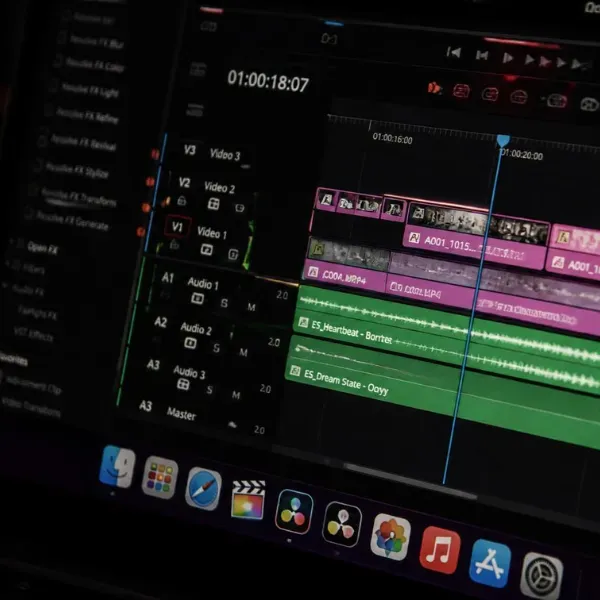Solo the Audio 3 track
The width and height of the screenshot is (600, 600).
(x=210, y=390)
